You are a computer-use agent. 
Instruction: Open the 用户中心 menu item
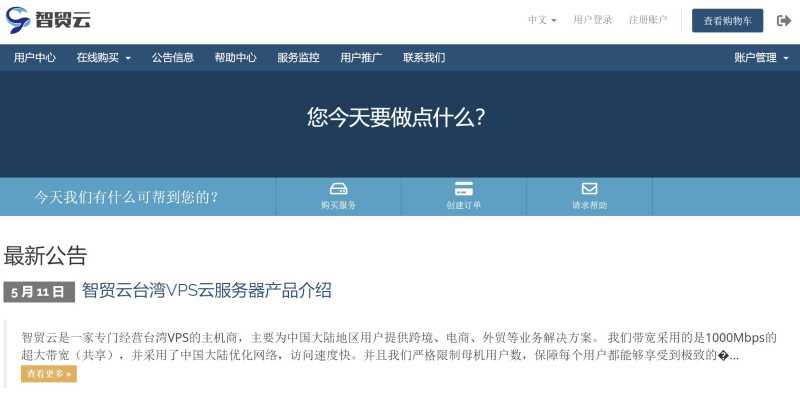[x=35, y=58]
